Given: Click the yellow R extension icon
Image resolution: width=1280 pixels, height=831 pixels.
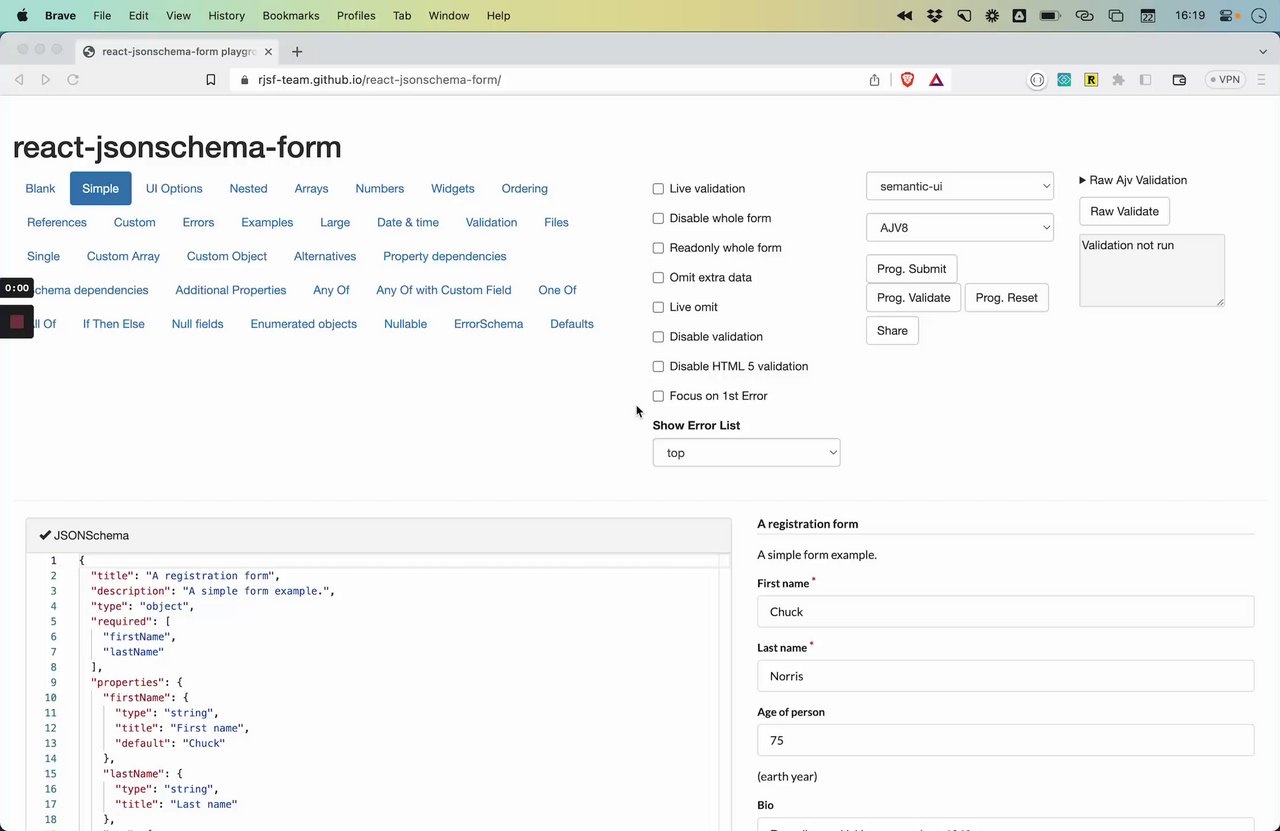Looking at the screenshot, I should point(1091,80).
